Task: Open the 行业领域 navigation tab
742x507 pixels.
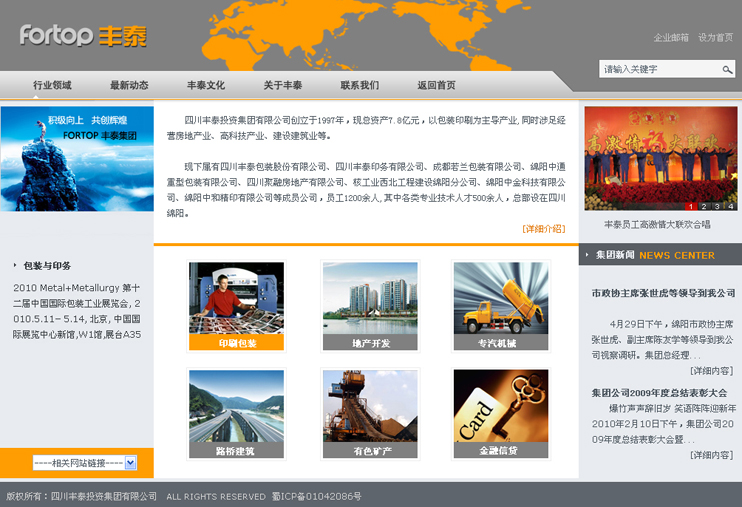Action: 52,86
